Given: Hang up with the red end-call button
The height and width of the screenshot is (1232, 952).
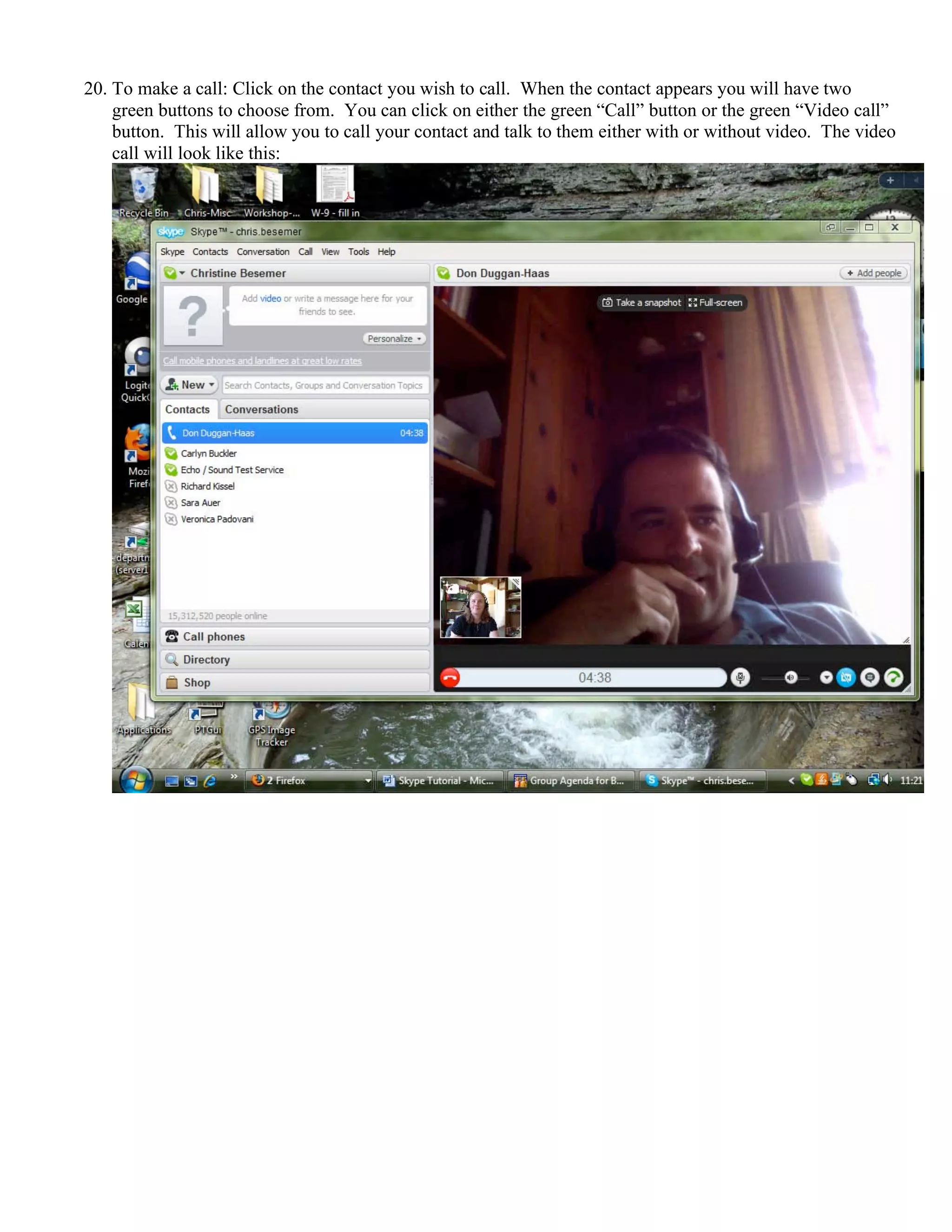Looking at the screenshot, I should coord(450,677).
